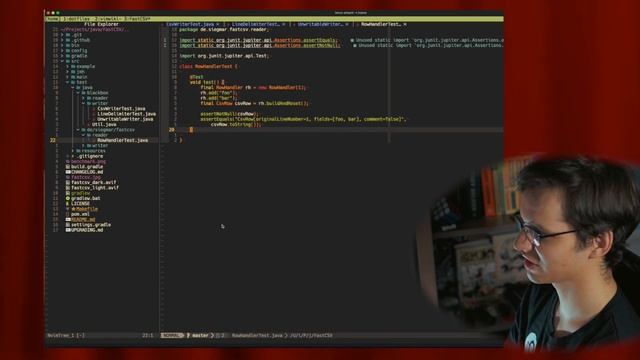
Task: Click the NORMAL mode indicator
Action: 172,336
